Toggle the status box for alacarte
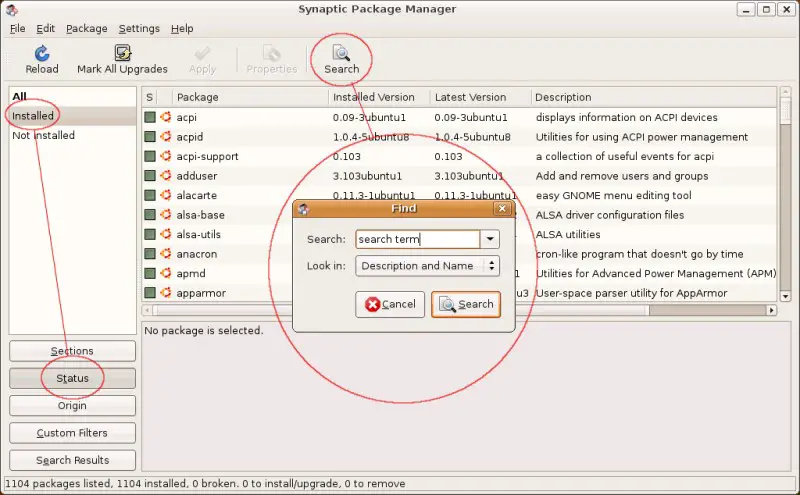Viewport: 800px width, 495px height. click(149, 195)
